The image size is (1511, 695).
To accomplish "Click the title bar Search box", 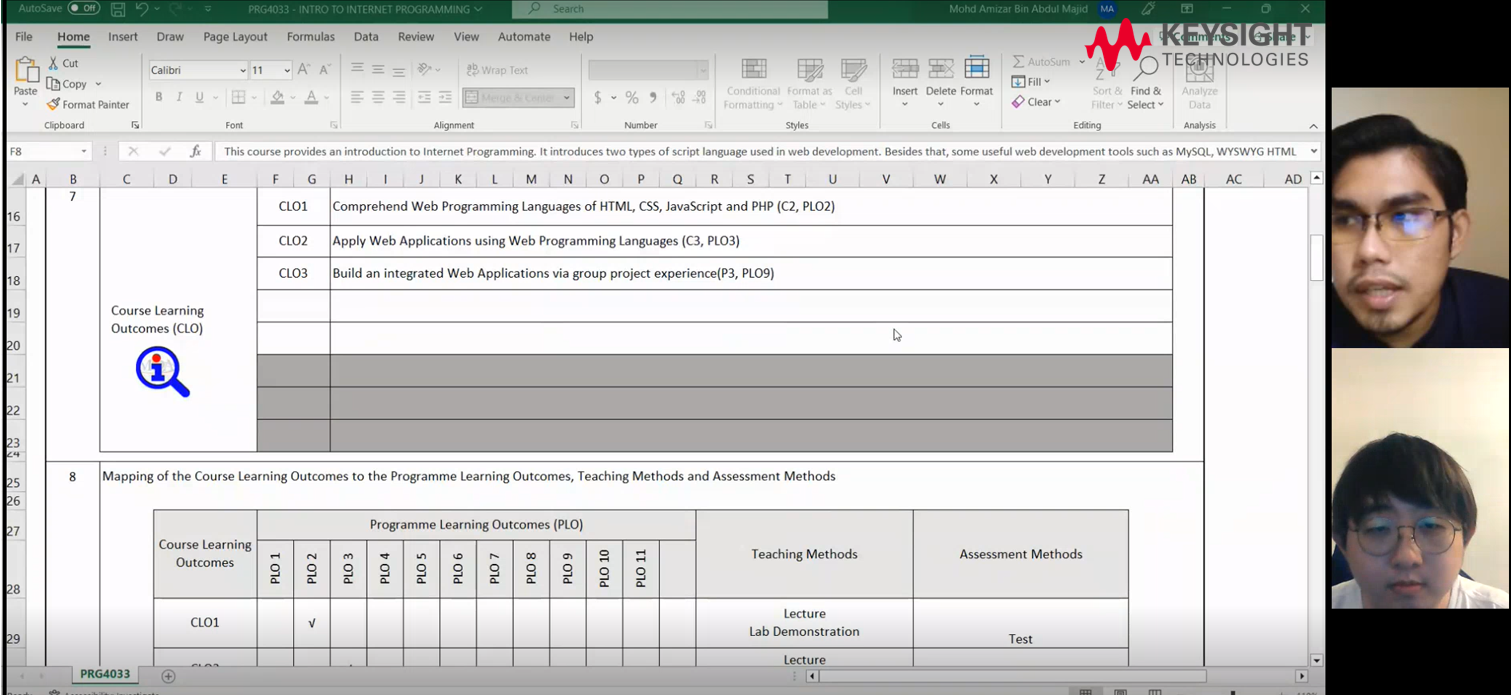I will [670, 9].
